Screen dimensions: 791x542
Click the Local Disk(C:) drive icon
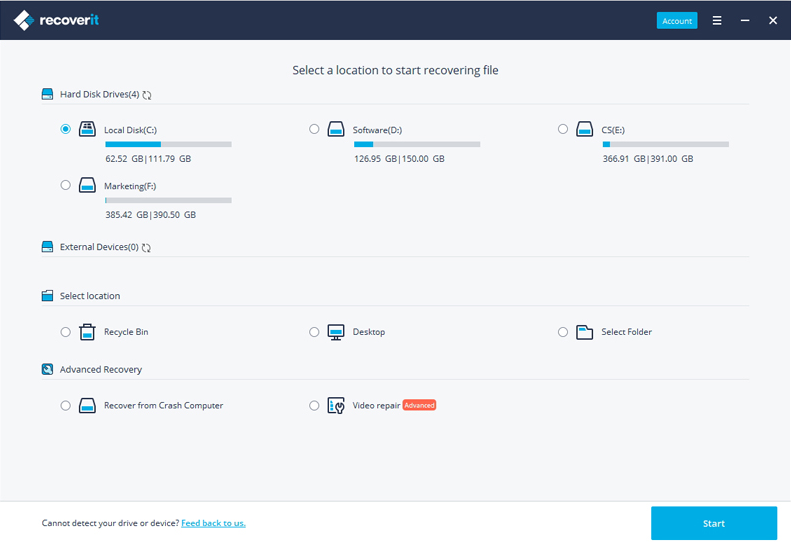click(x=88, y=129)
